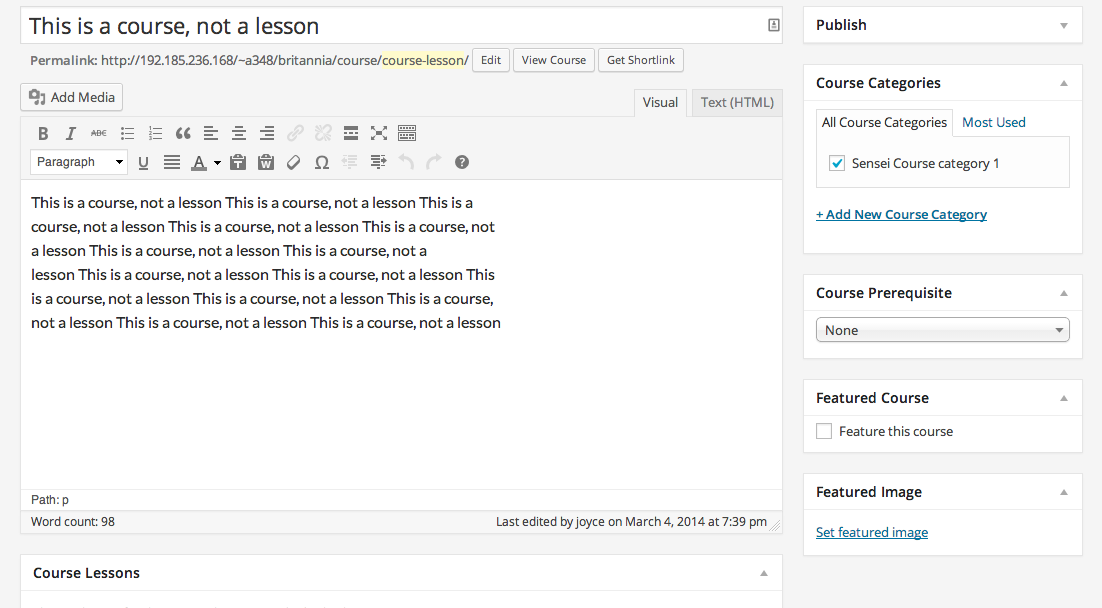Image resolution: width=1102 pixels, height=608 pixels.
Task: Switch to the Text (HTML) tab
Action: pos(737,102)
